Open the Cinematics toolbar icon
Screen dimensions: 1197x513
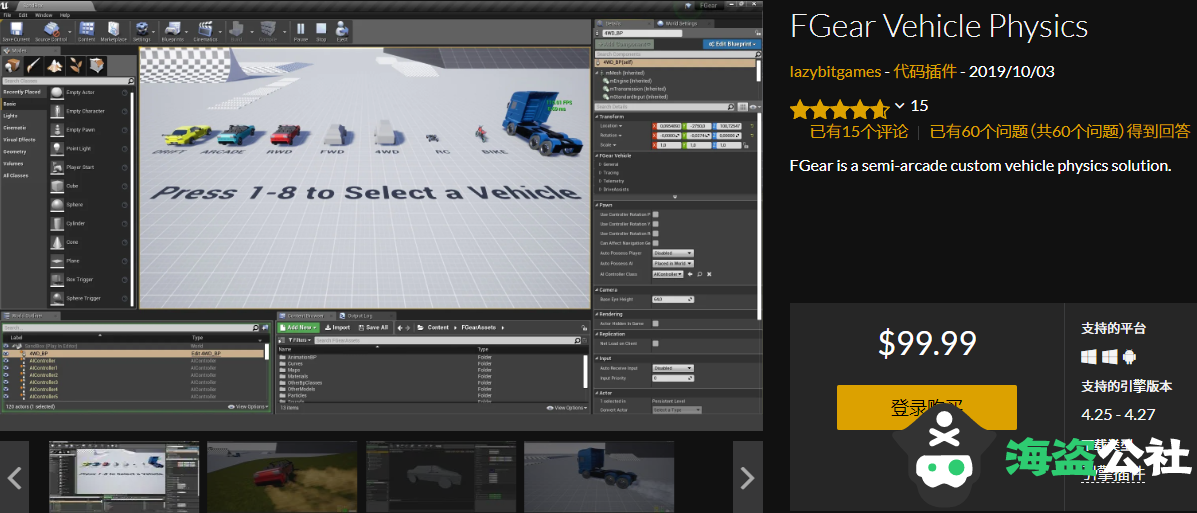tap(205, 31)
